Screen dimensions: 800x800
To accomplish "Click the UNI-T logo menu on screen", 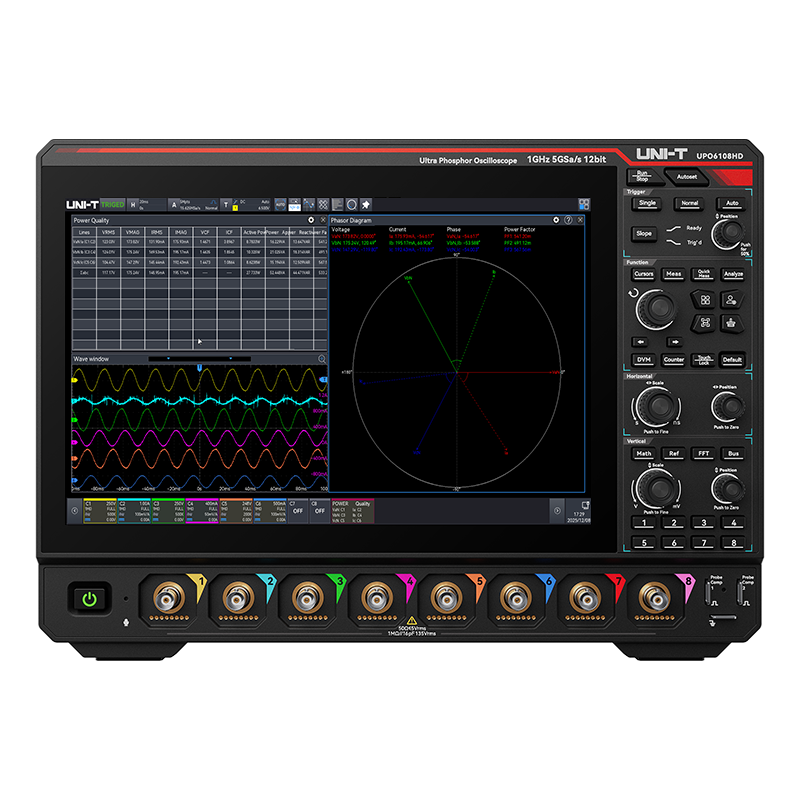I will [82, 205].
